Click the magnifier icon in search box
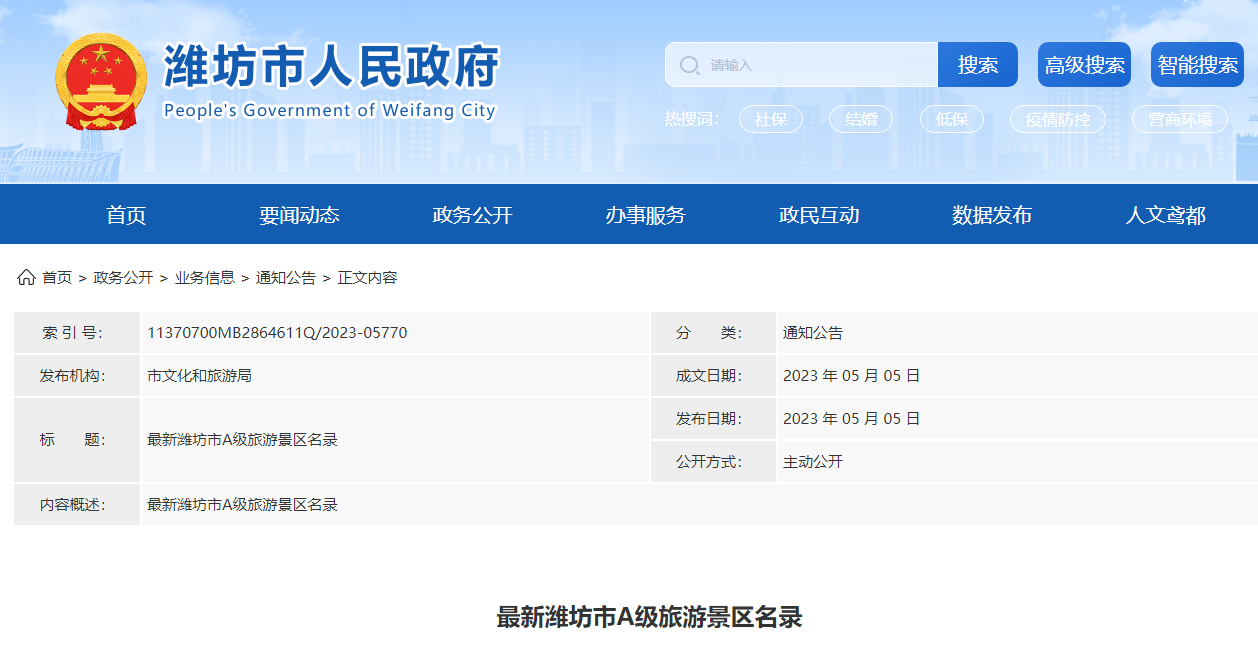 point(689,65)
